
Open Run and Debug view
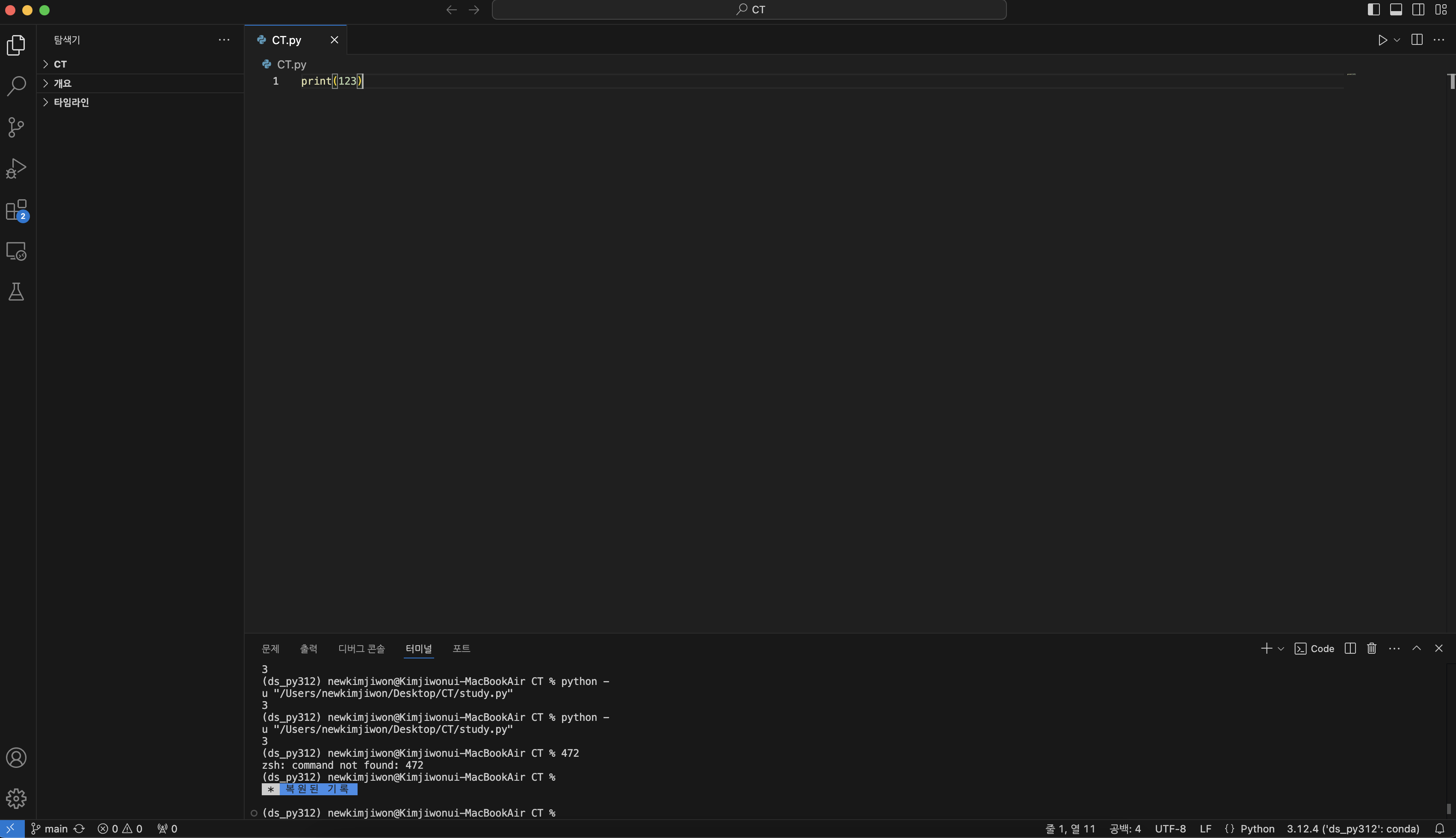pos(16,168)
